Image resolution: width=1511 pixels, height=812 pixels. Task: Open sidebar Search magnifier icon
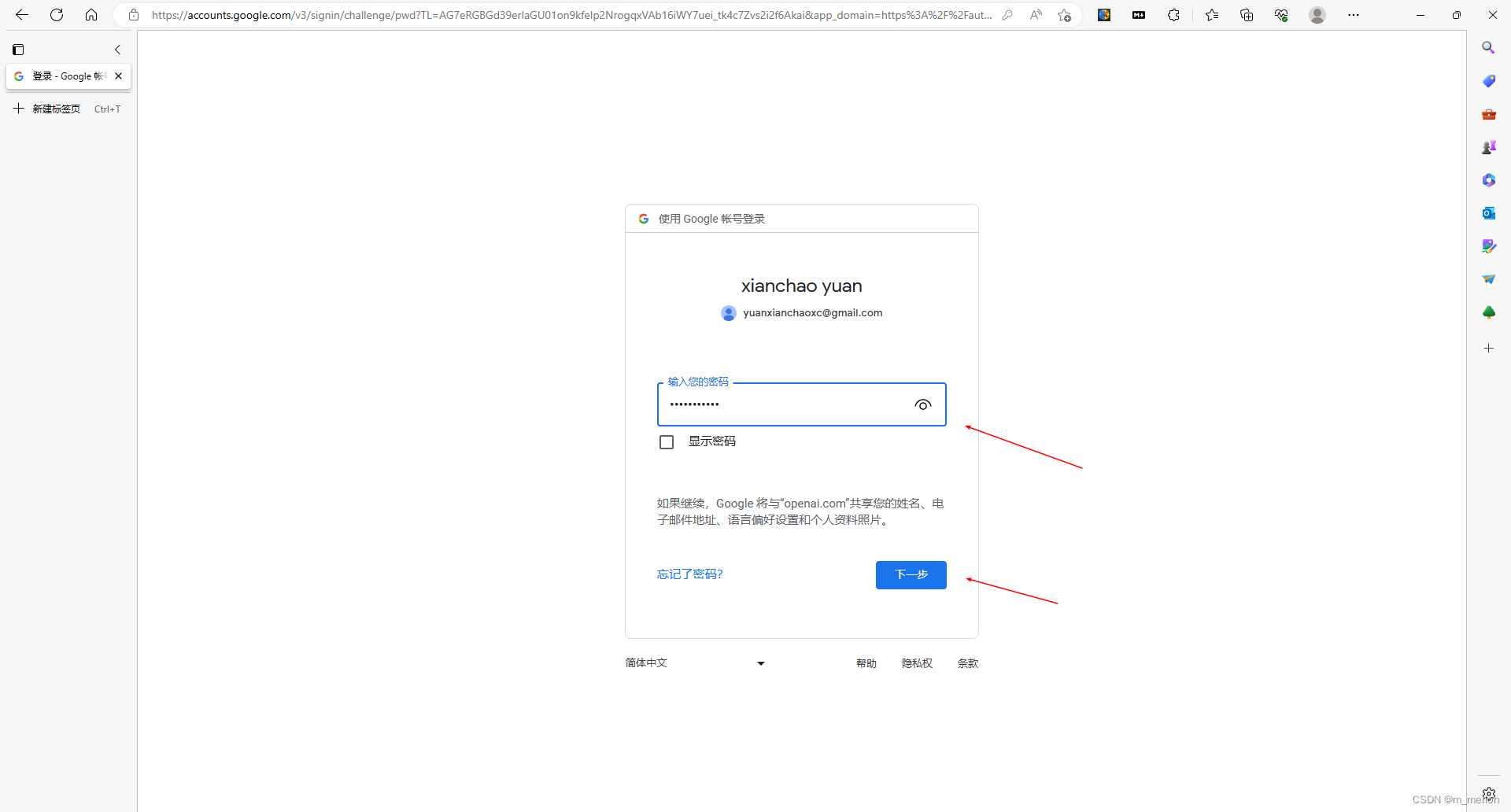(x=1488, y=48)
